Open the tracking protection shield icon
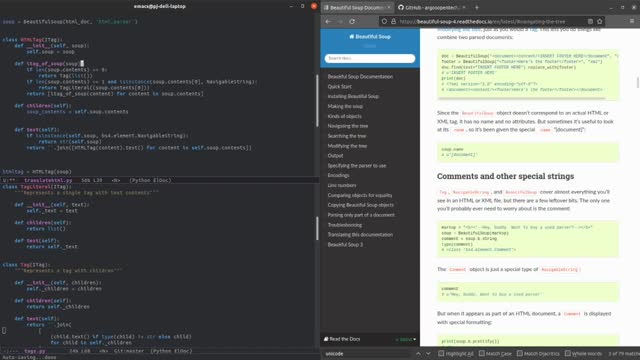The height and width of the screenshot is (360, 640). click(384, 21)
